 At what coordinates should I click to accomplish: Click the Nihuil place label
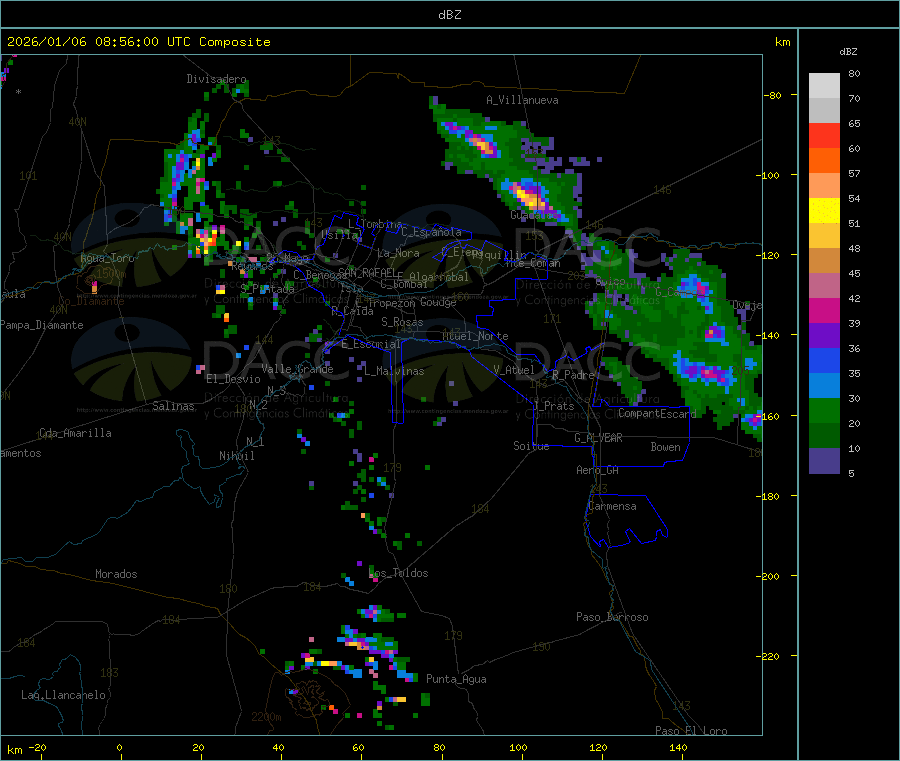pos(236,456)
